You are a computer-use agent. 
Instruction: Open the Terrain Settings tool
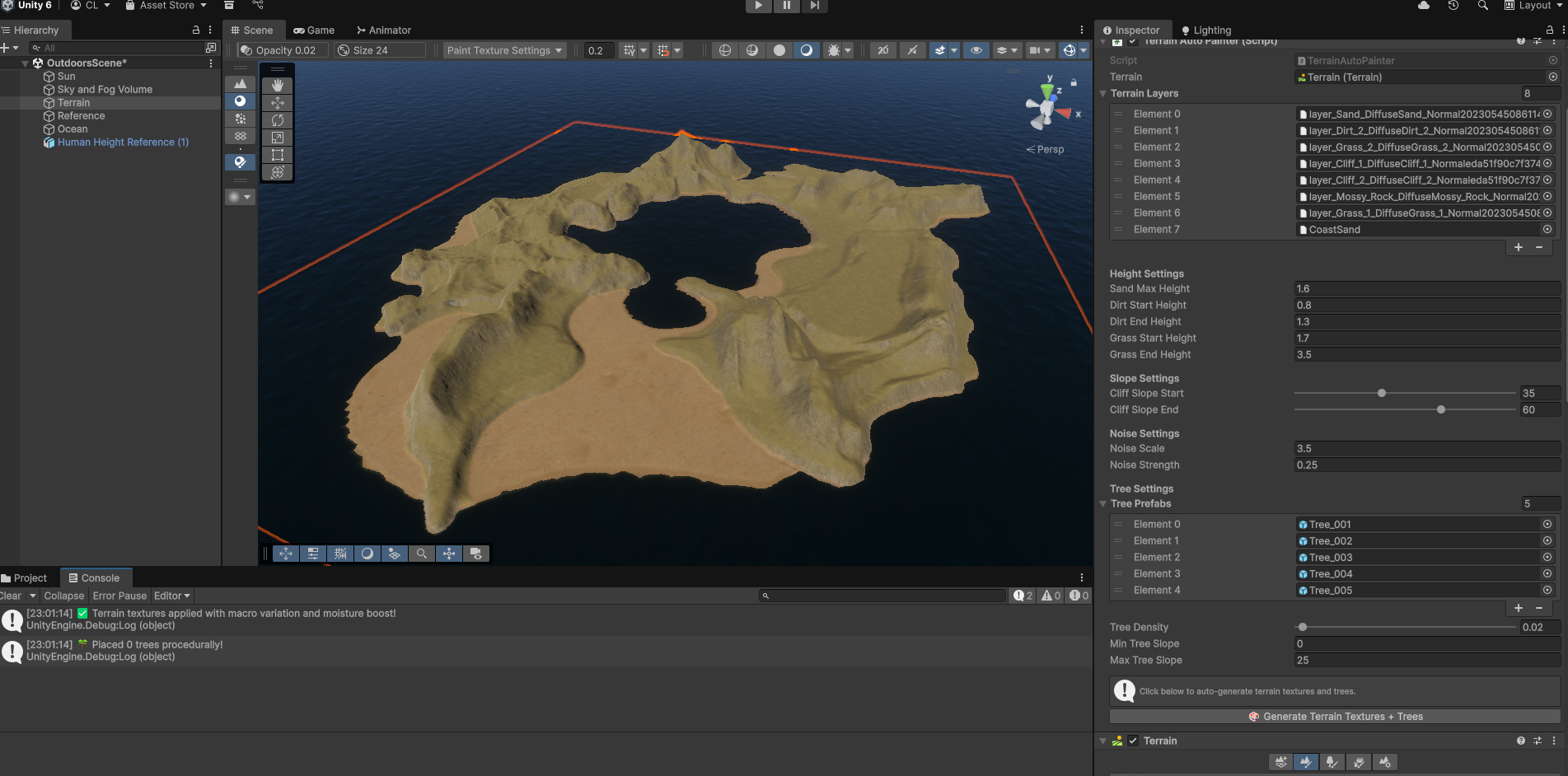click(1385, 762)
